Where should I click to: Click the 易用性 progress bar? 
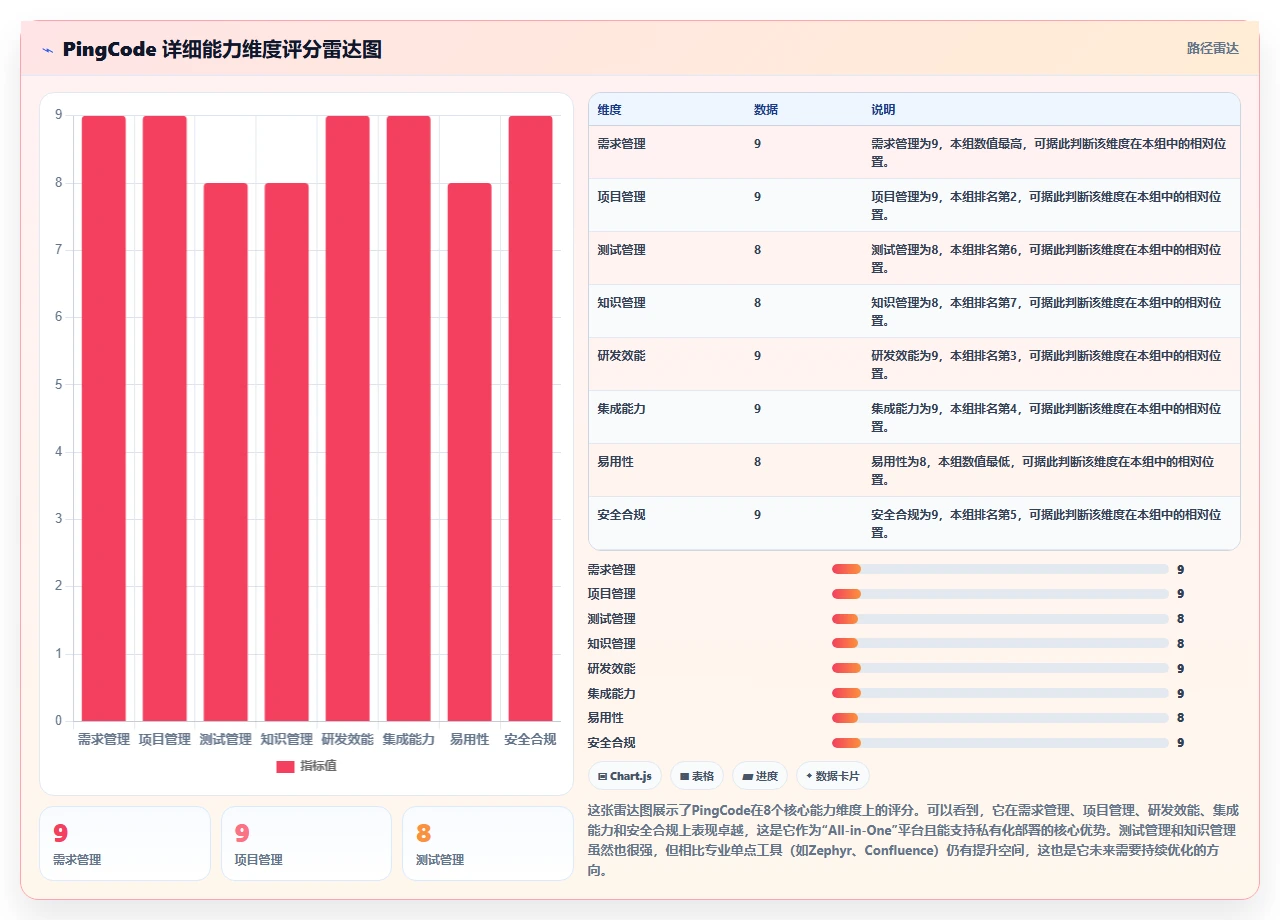1000,718
